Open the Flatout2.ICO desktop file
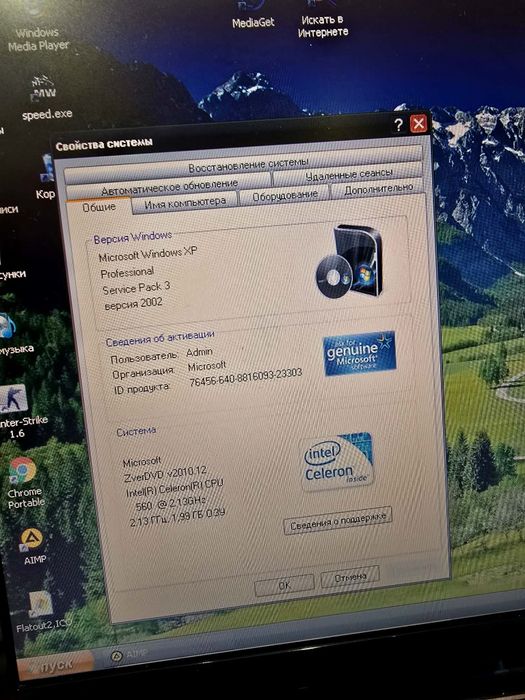Image resolution: width=525 pixels, height=700 pixels. click(x=42, y=612)
